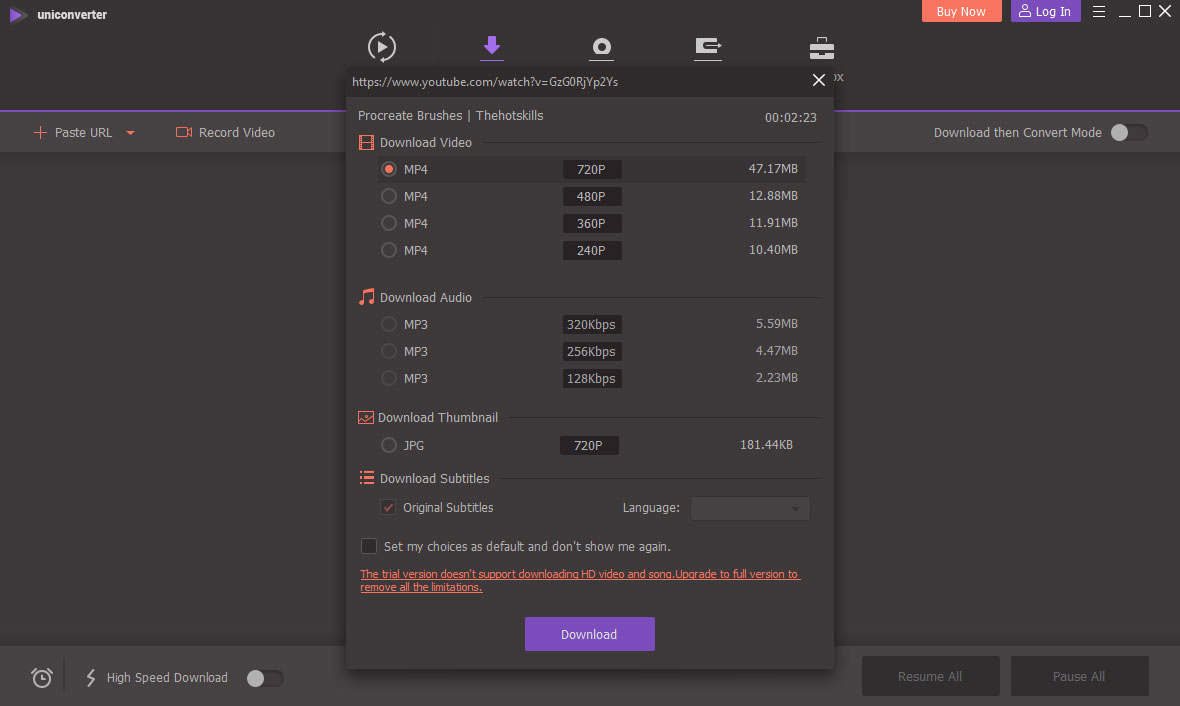
Task: Click the 480P resolution badge
Action: [x=592, y=196]
